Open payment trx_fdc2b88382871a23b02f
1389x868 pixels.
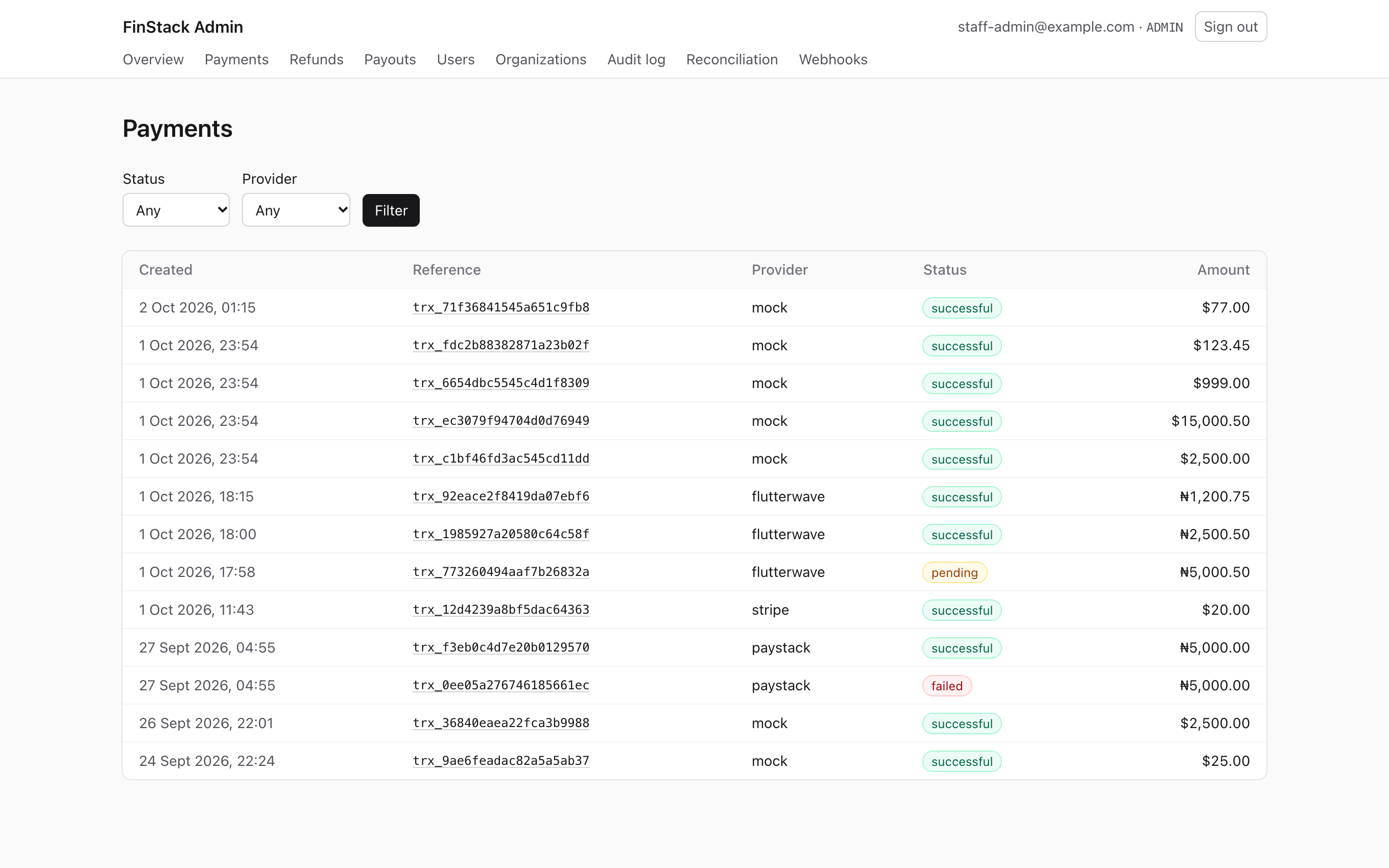[x=501, y=345]
